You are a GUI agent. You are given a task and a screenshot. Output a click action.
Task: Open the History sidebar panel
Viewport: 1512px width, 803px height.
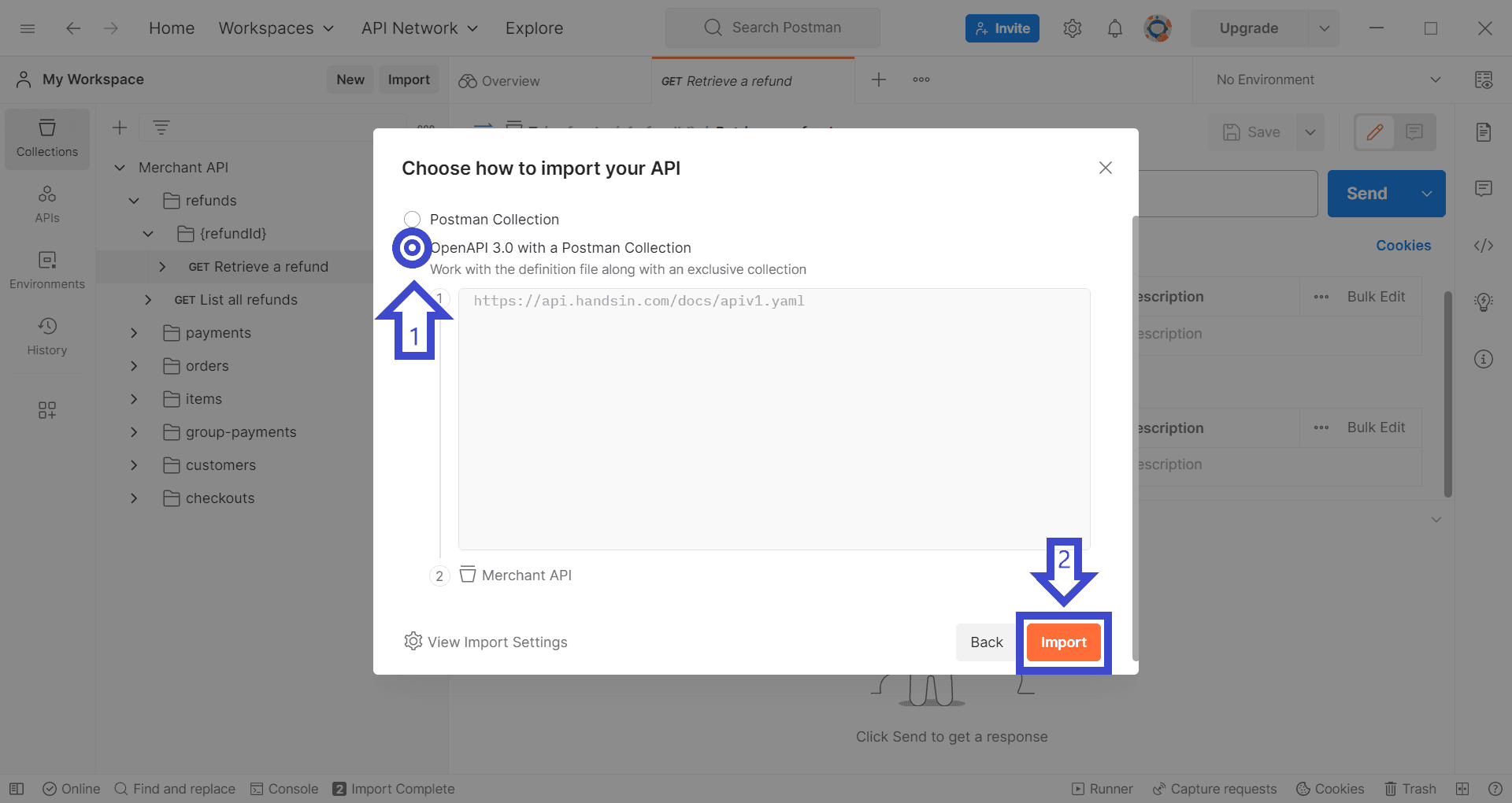coord(47,337)
